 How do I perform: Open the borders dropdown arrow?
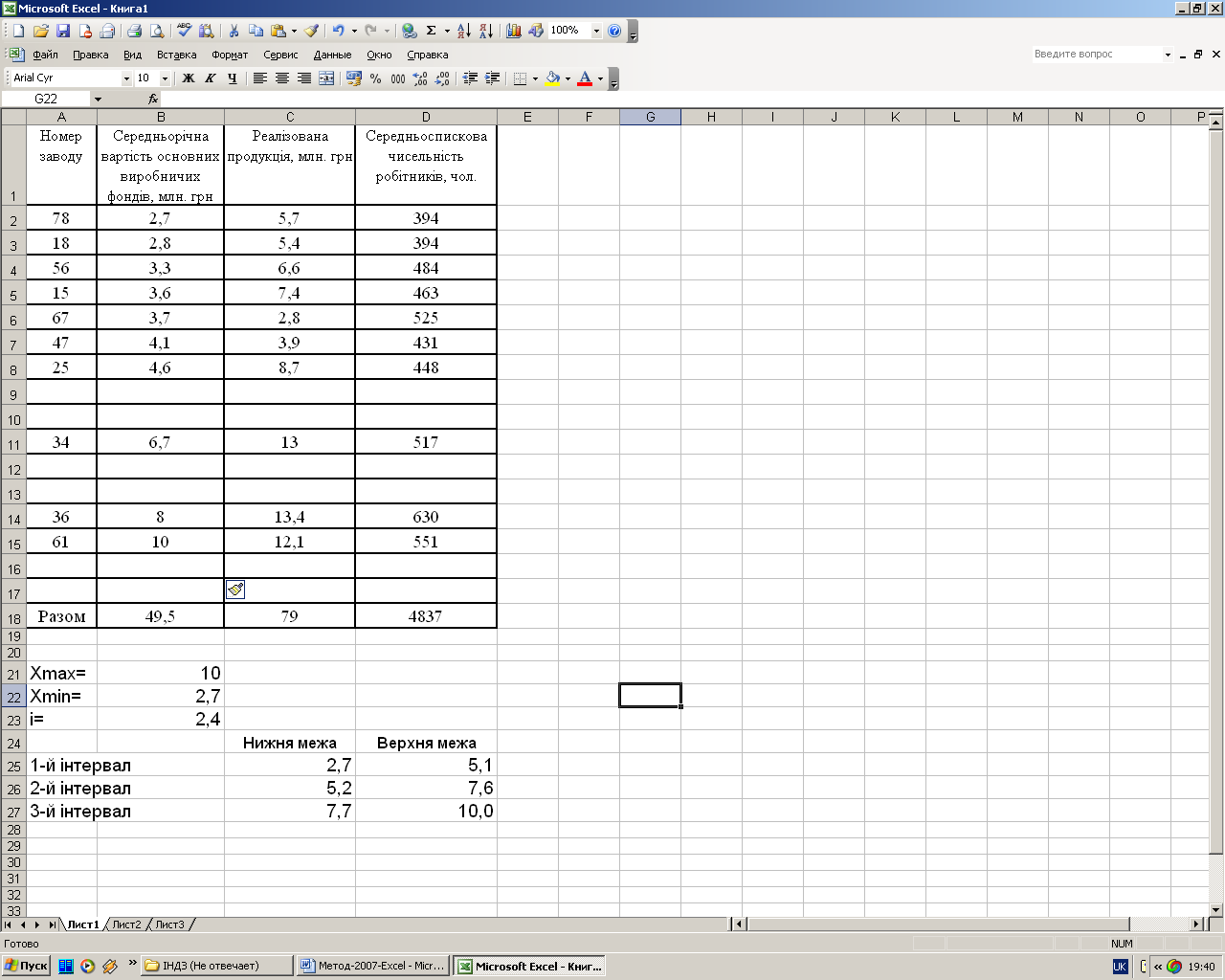[535, 78]
